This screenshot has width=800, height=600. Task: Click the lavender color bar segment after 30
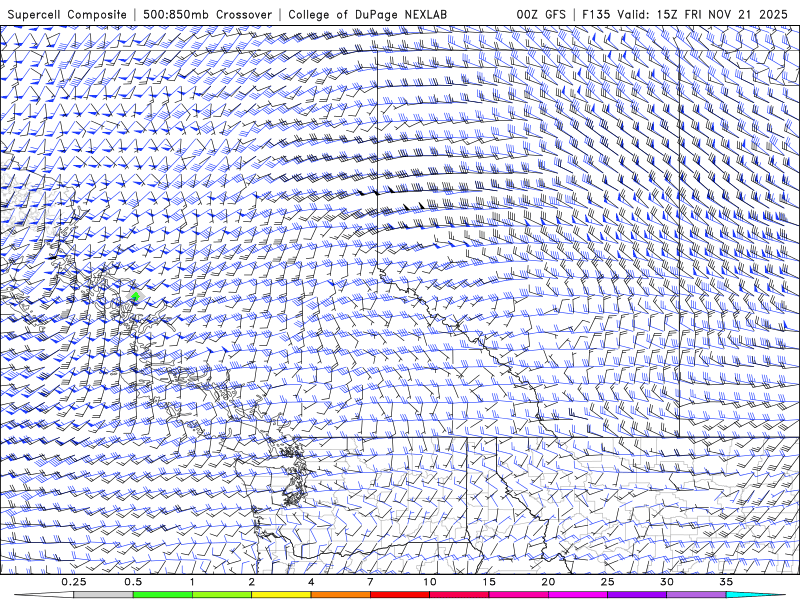[x=696, y=595]
